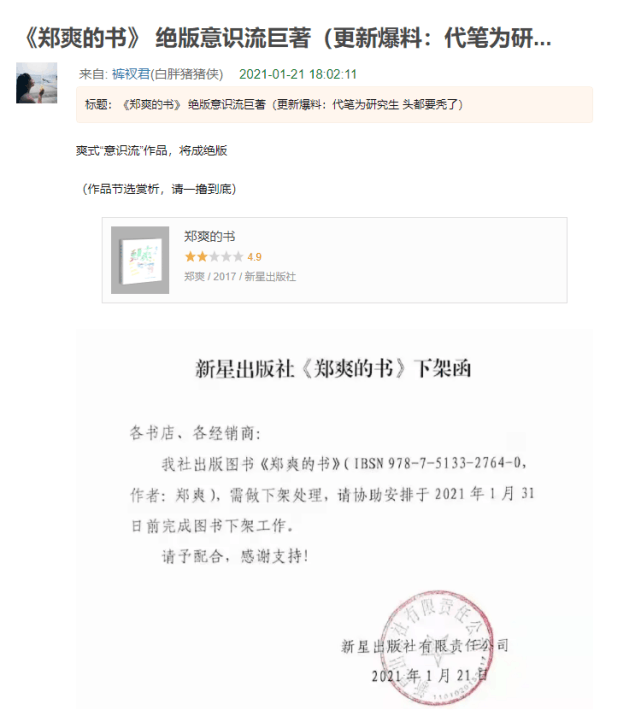Click the 郑爽 / 2017 / 新星出版社 metadata
The image size is (641, 728).
[x=240, y=277]
